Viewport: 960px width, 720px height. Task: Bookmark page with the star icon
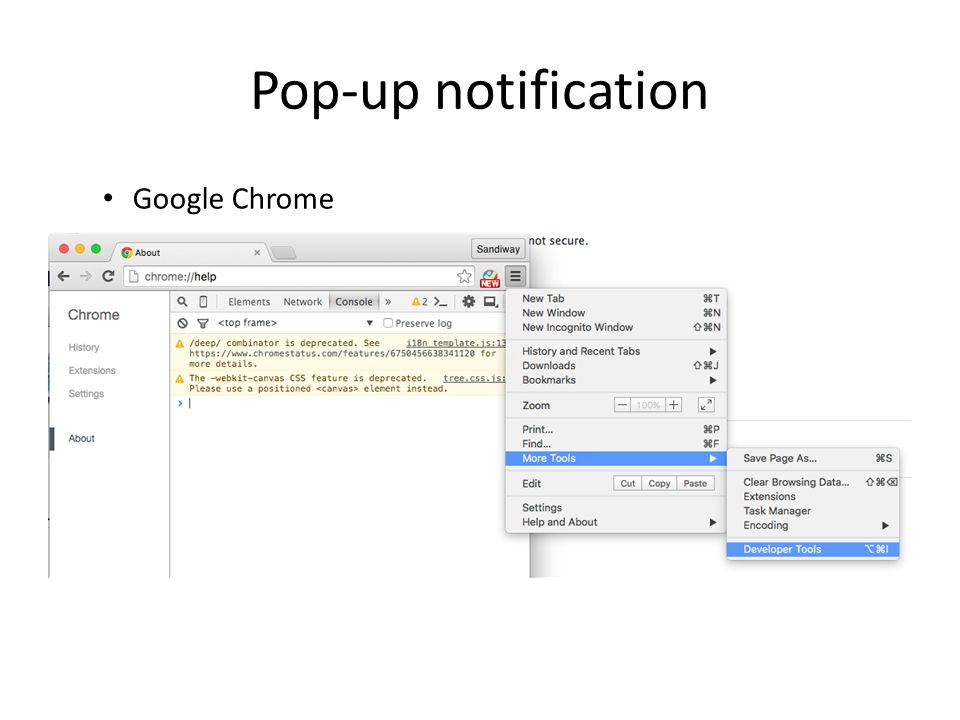click(464, 276)
